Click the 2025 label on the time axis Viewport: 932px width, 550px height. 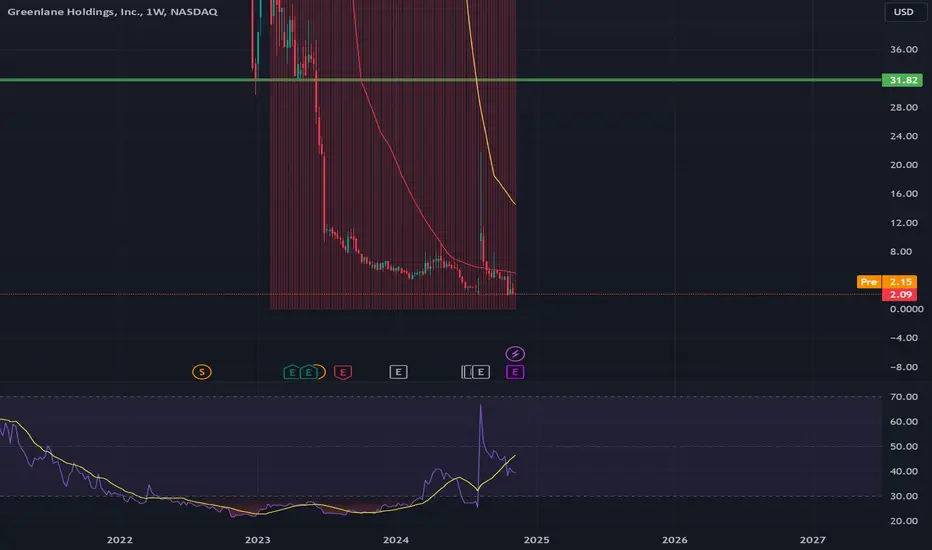pyautogui.click(x=536, y=540)
